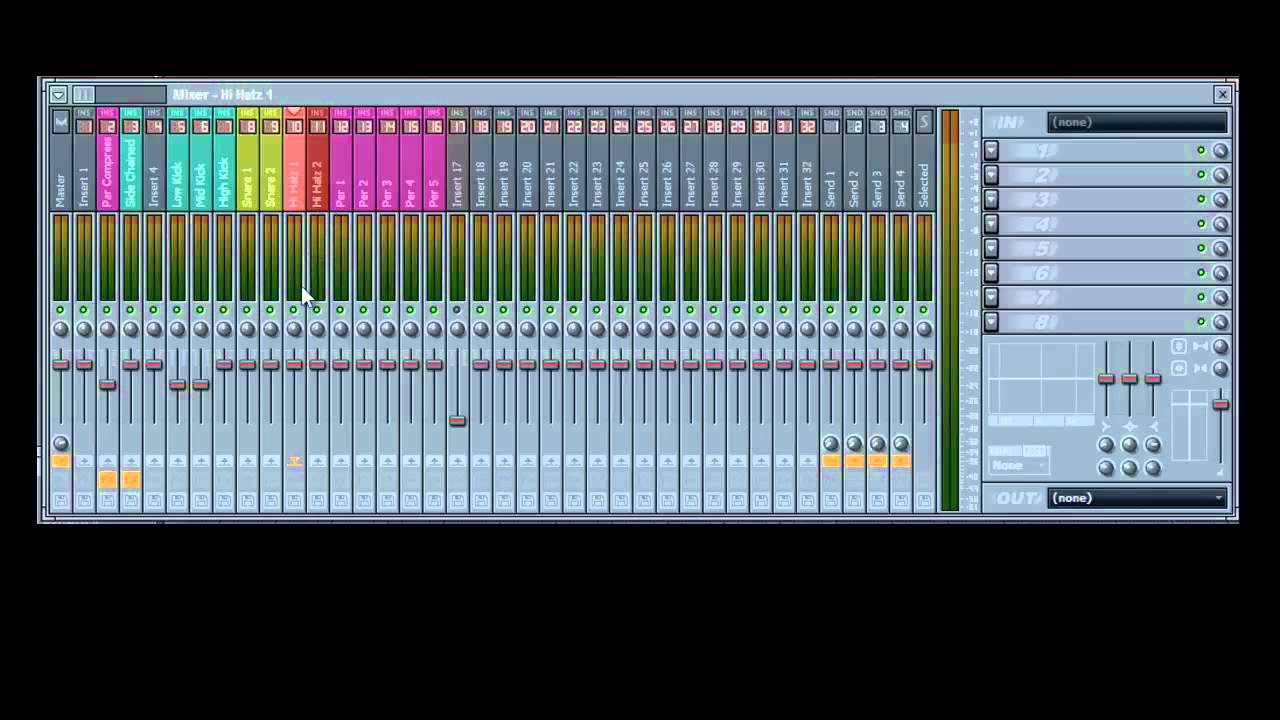Click the lower small icon beside the EQ faders
The width and height of the screenshot is (1280, 720).
point(1179,368)
